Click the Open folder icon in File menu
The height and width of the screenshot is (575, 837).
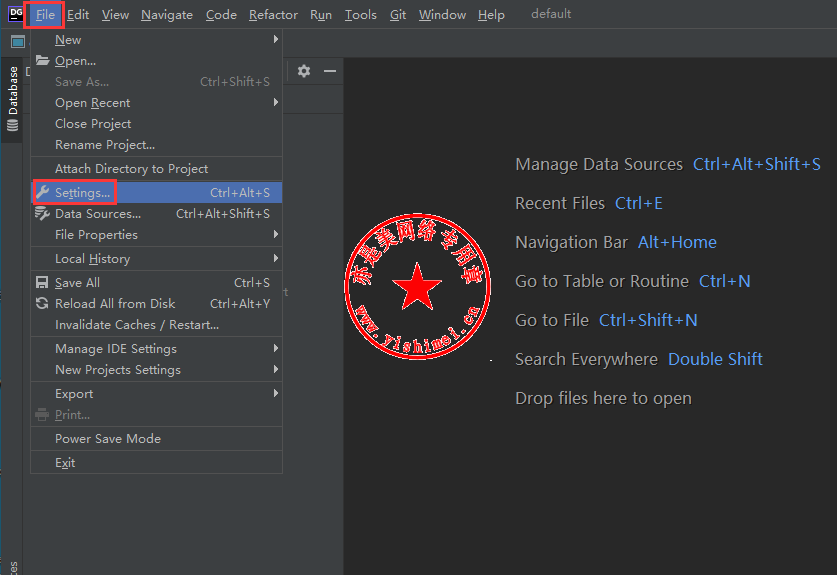point(43,61)
